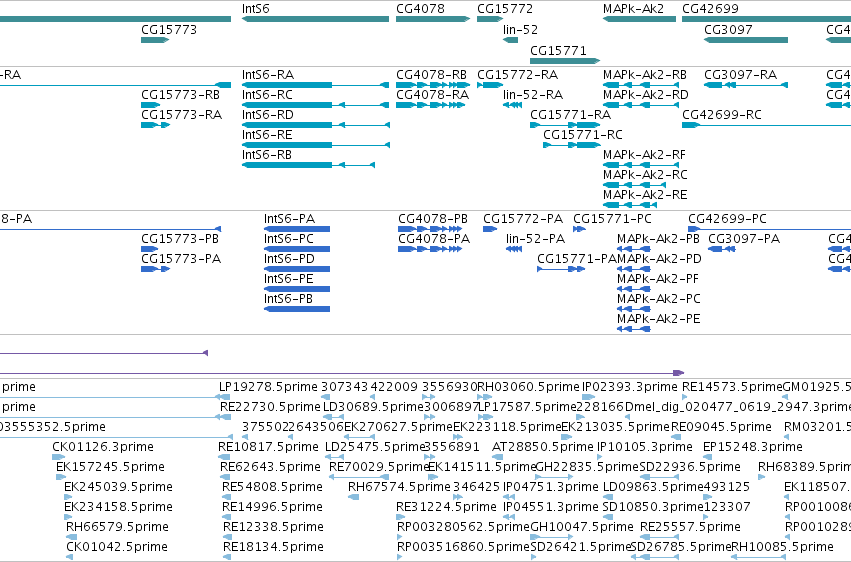Select protein CG15772-PA label
851x562 pixels.
point(523,219)
